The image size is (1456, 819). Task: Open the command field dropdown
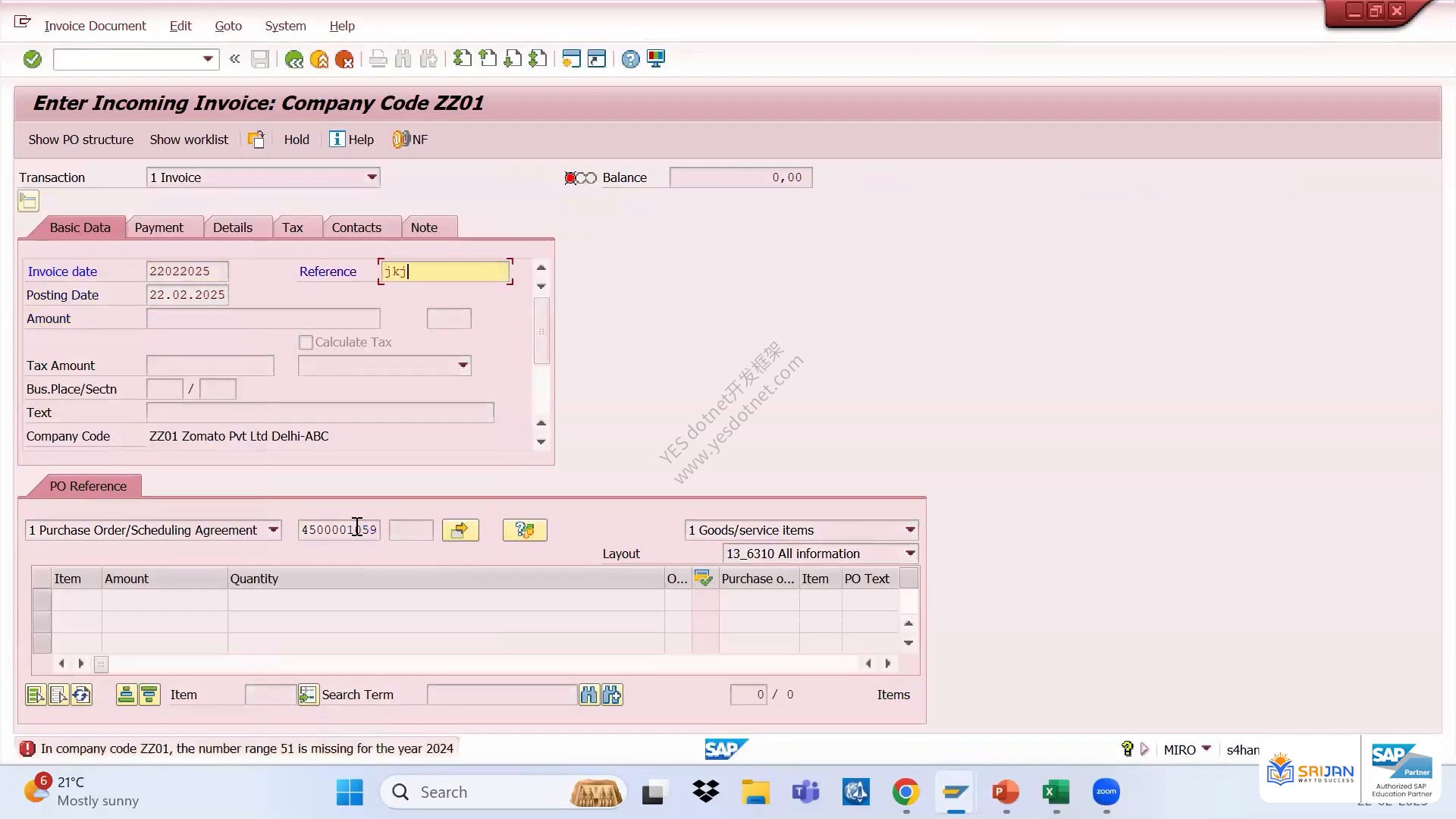click(208, 59)
